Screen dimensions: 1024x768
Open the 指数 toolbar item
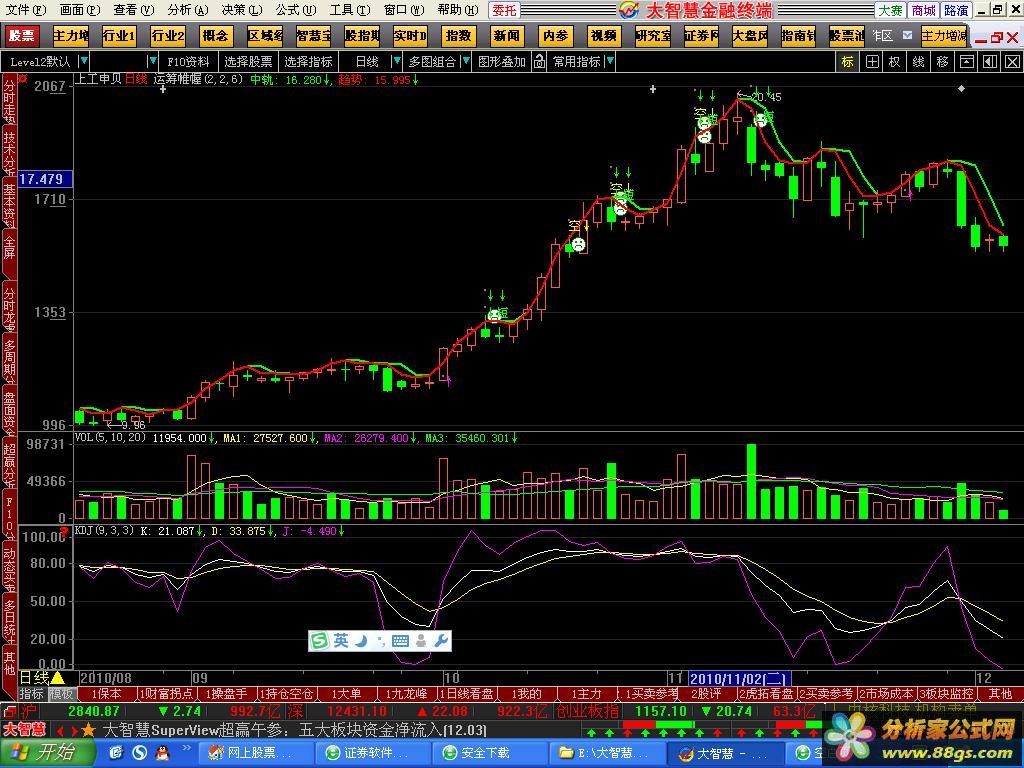[458, 36]
